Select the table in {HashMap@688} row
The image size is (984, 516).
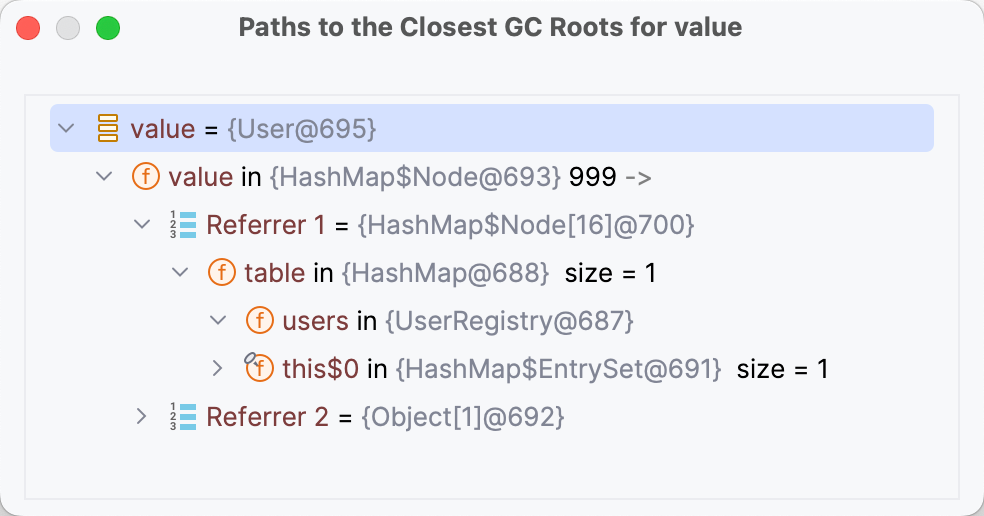[x=450, y=273]
